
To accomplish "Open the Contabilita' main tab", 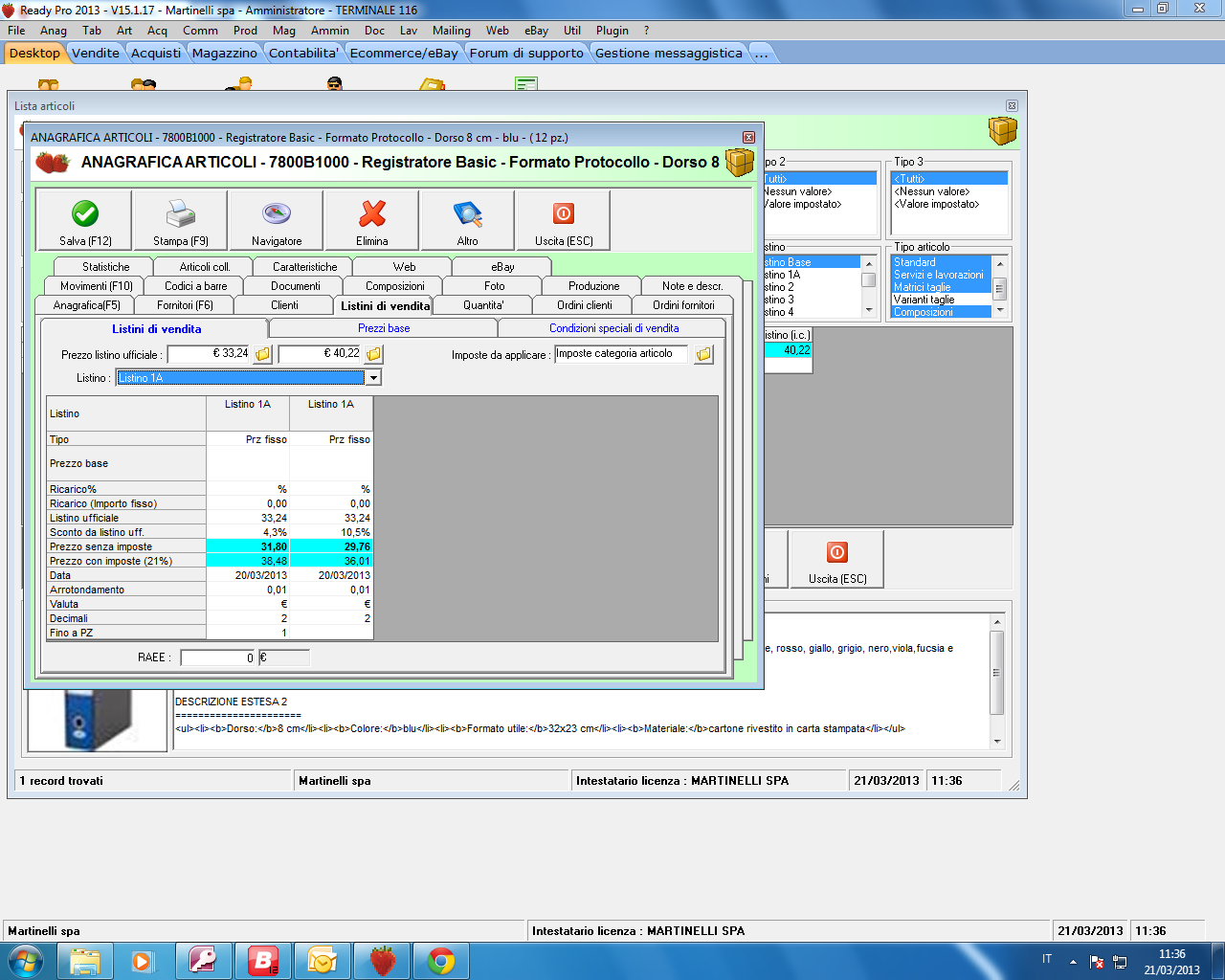I will coord(303,53).
